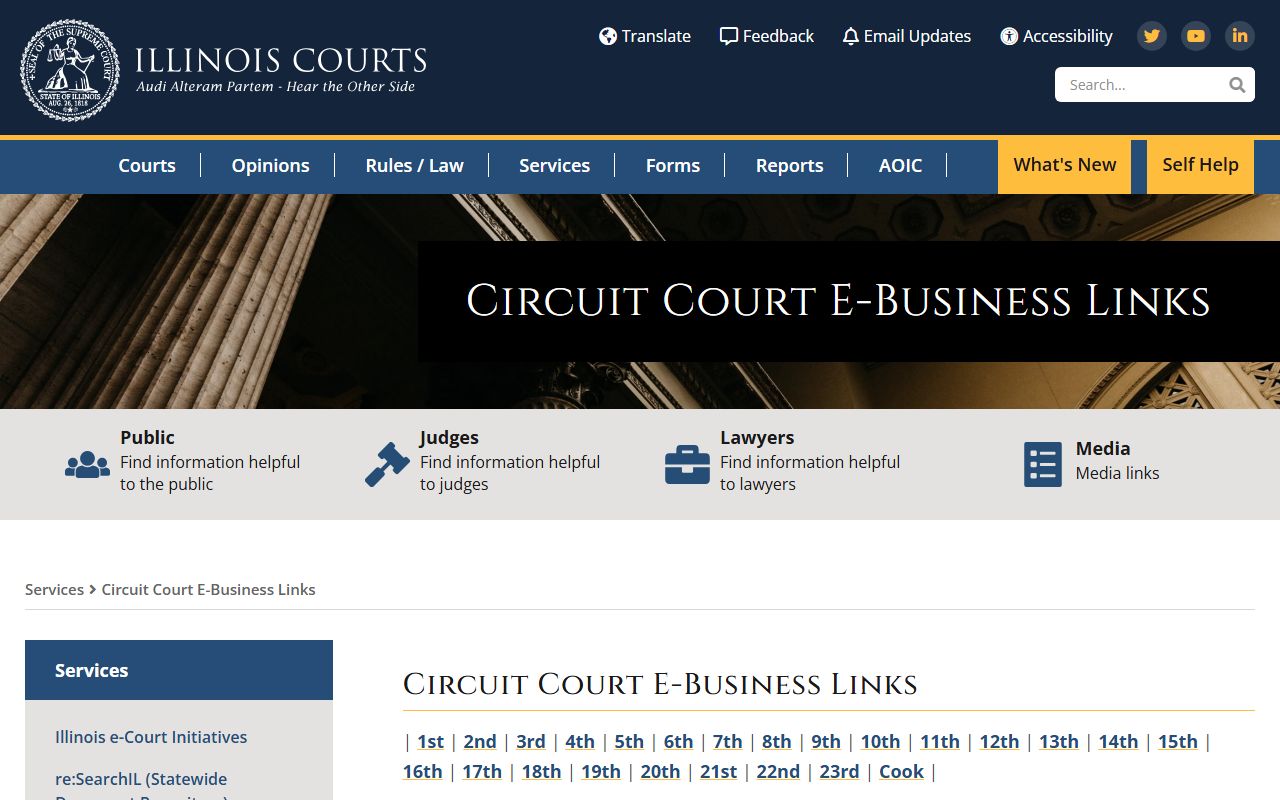Click the What's New button

(x=1064, y=166)
